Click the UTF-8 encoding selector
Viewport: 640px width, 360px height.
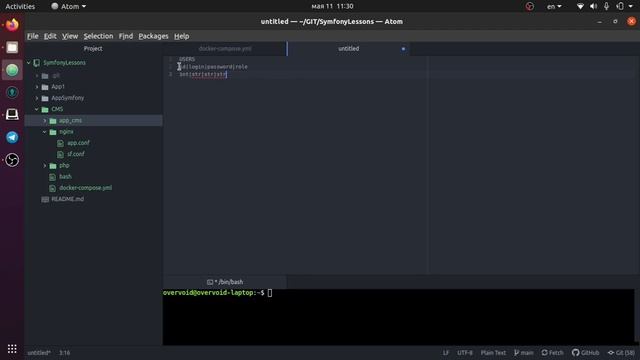(465, 353)
